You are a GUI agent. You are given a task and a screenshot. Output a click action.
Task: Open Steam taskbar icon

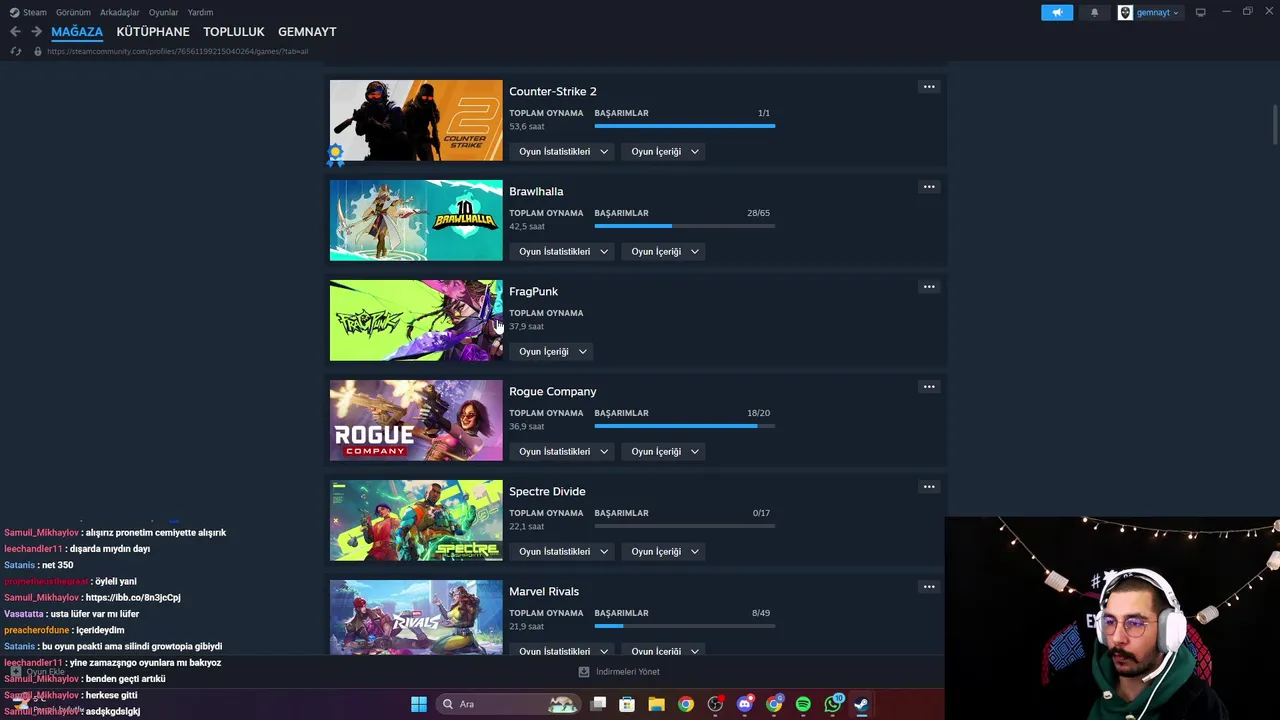861,704
